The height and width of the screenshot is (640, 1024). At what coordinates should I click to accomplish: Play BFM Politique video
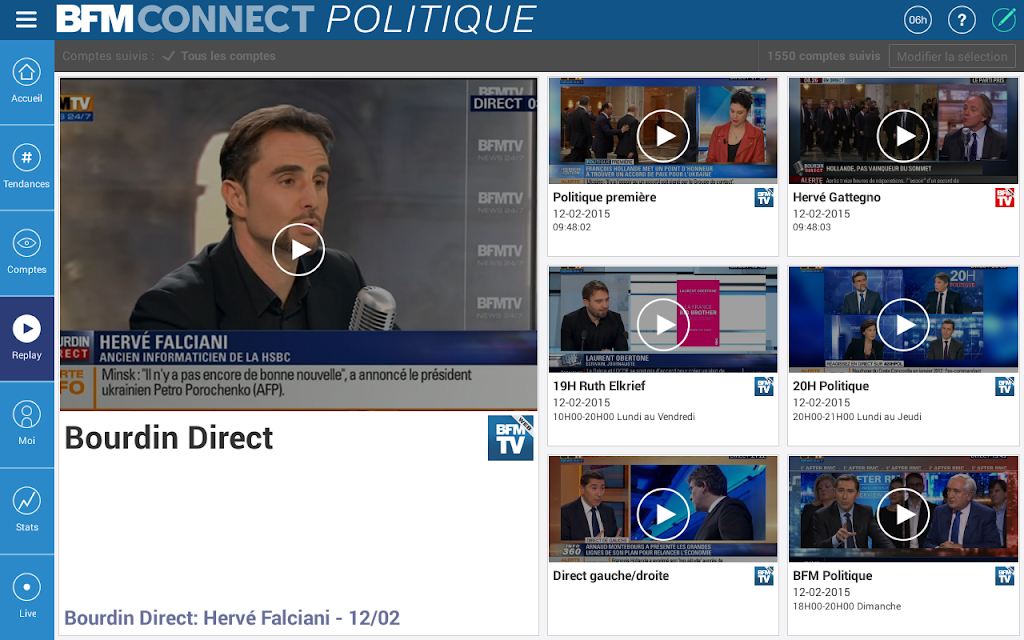(x=903, y=514)
